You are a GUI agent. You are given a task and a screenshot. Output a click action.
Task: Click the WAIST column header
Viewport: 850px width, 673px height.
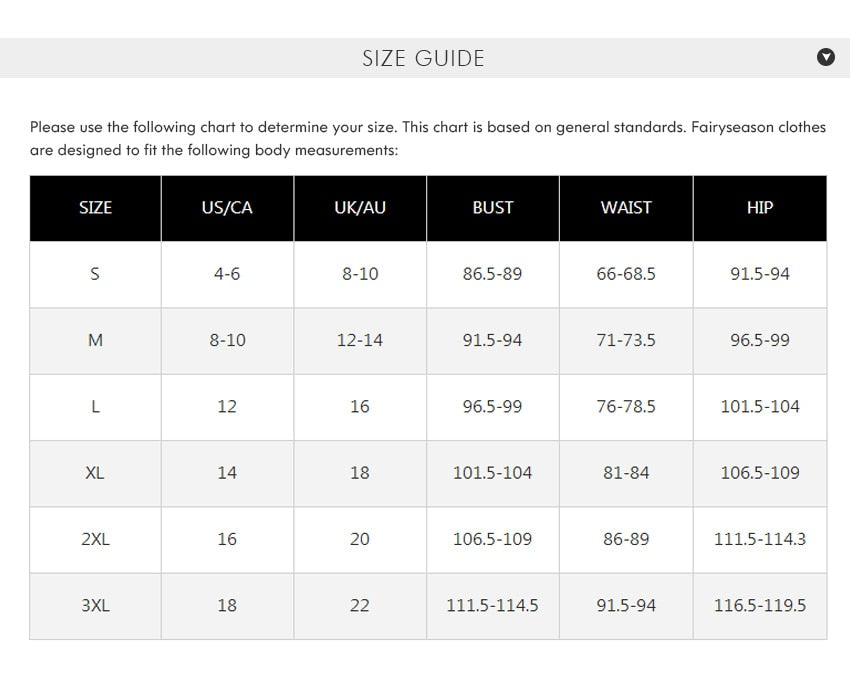click(626, 208)
